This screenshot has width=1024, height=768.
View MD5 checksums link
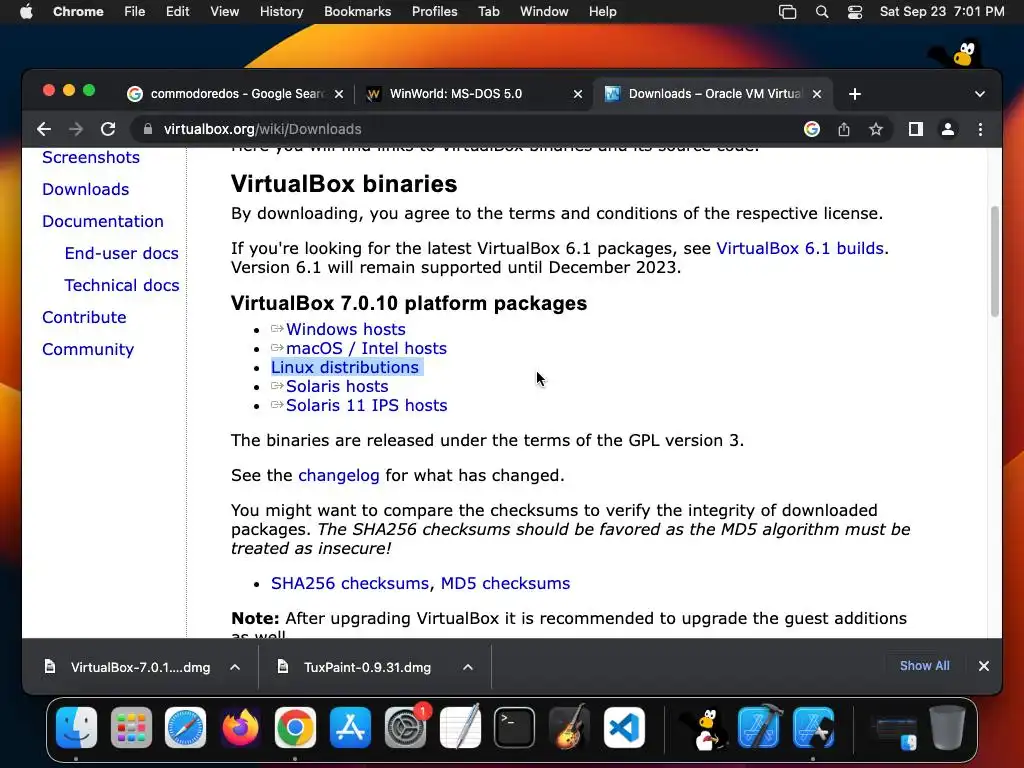point(505,583)
